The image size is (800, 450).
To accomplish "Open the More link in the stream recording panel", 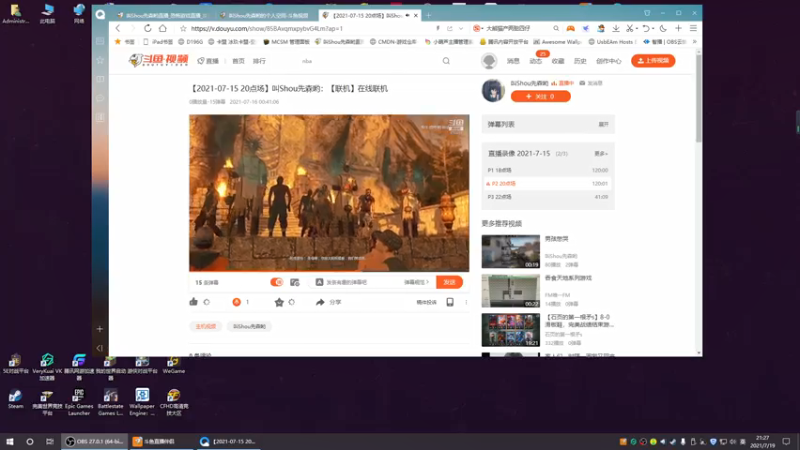I will coord(601,154).
